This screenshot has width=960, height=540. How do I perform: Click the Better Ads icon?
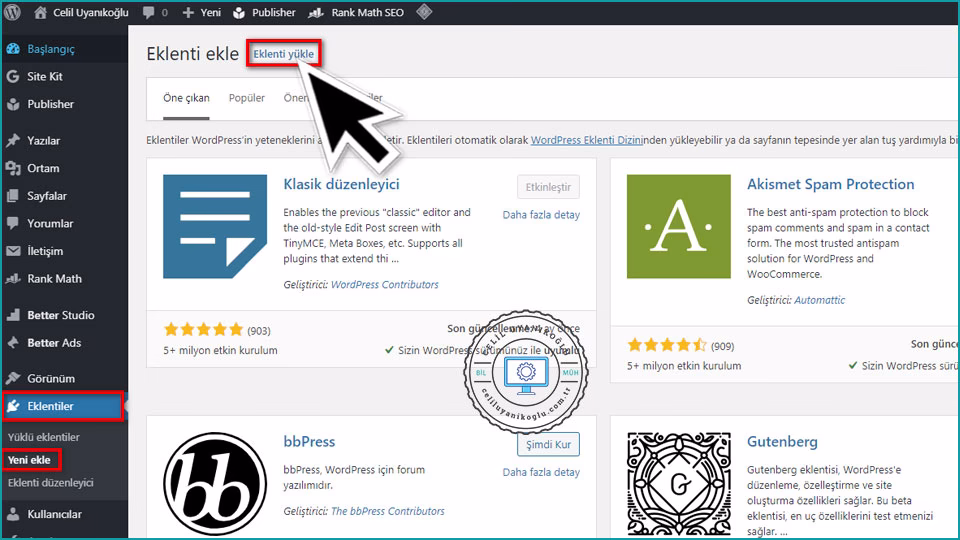(x=13, y=343)
